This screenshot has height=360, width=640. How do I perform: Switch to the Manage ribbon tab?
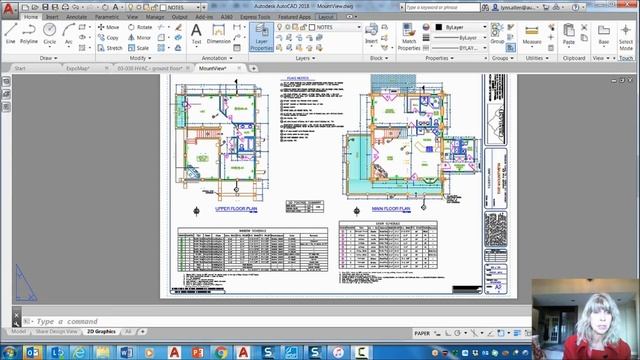(x=155, y=17)
